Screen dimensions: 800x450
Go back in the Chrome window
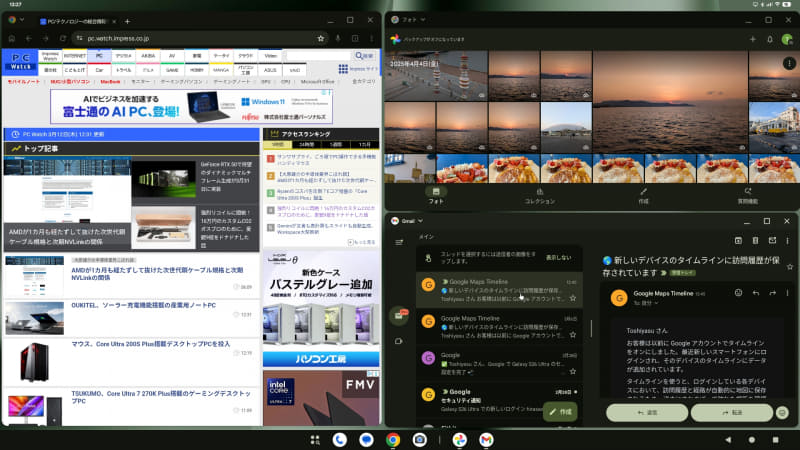click(x=29, y=38)
